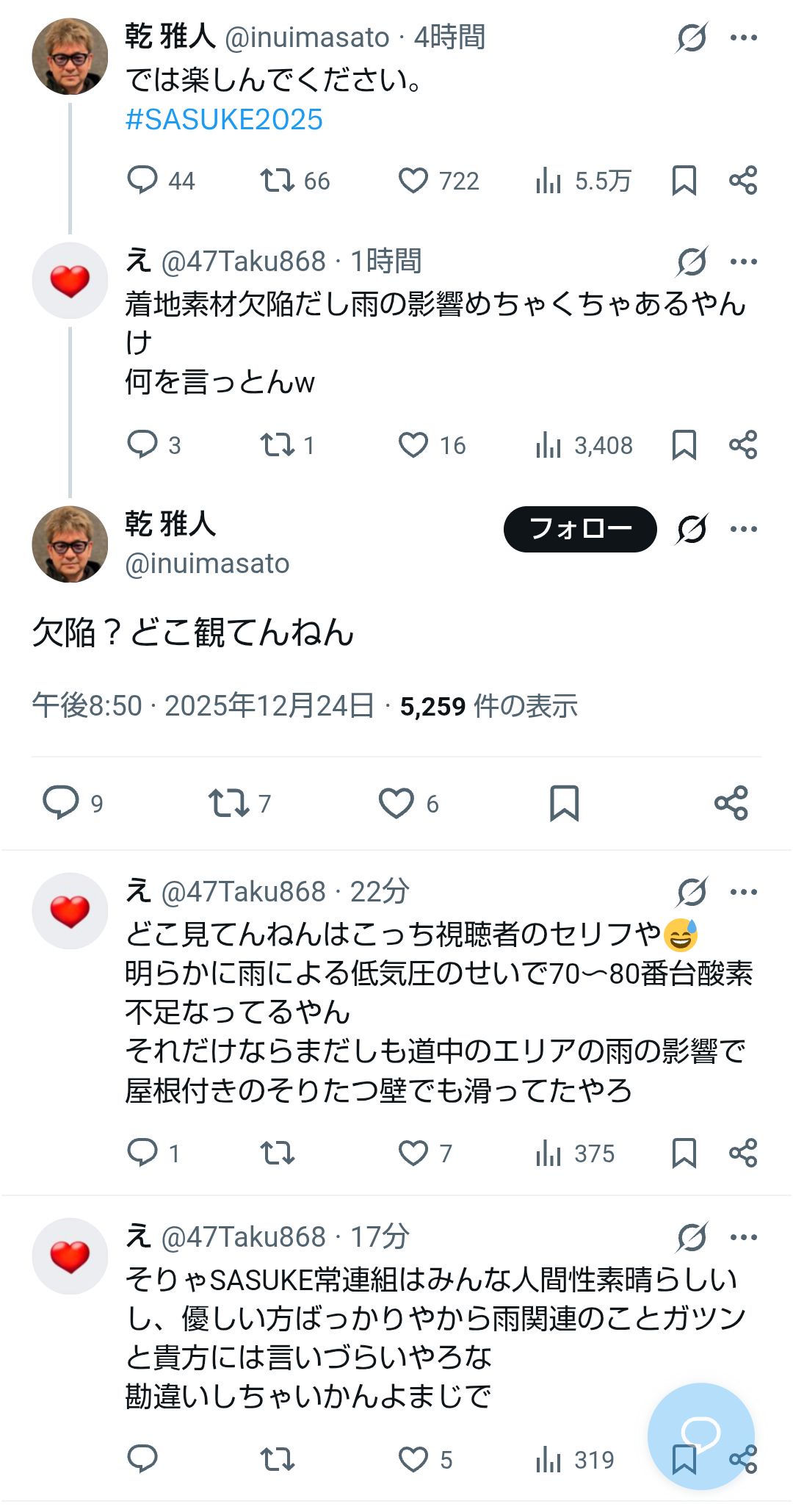The width and height of the screenshot is (793, 1512).
Task: Open more options on the top tweet
Action: 743,37
